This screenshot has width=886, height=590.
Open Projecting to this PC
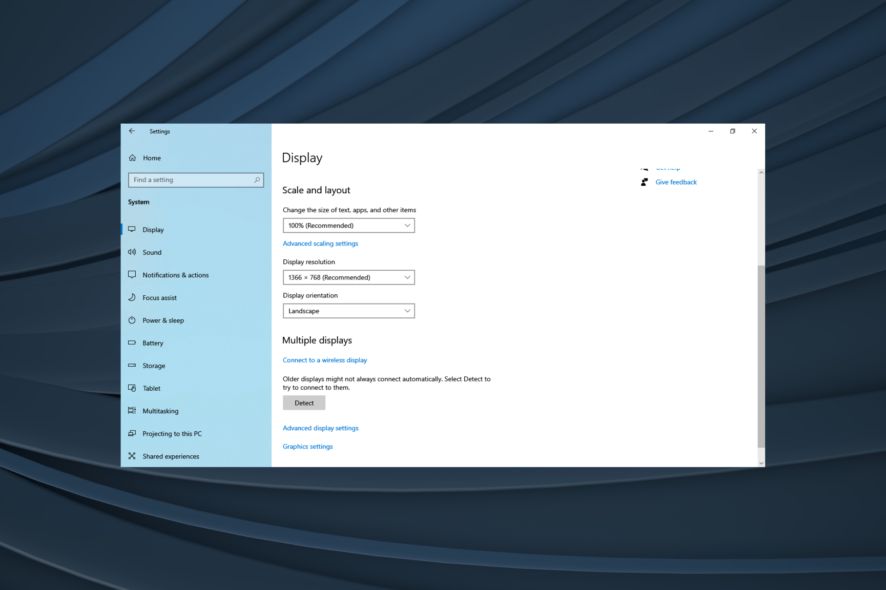tap(172, 434)
